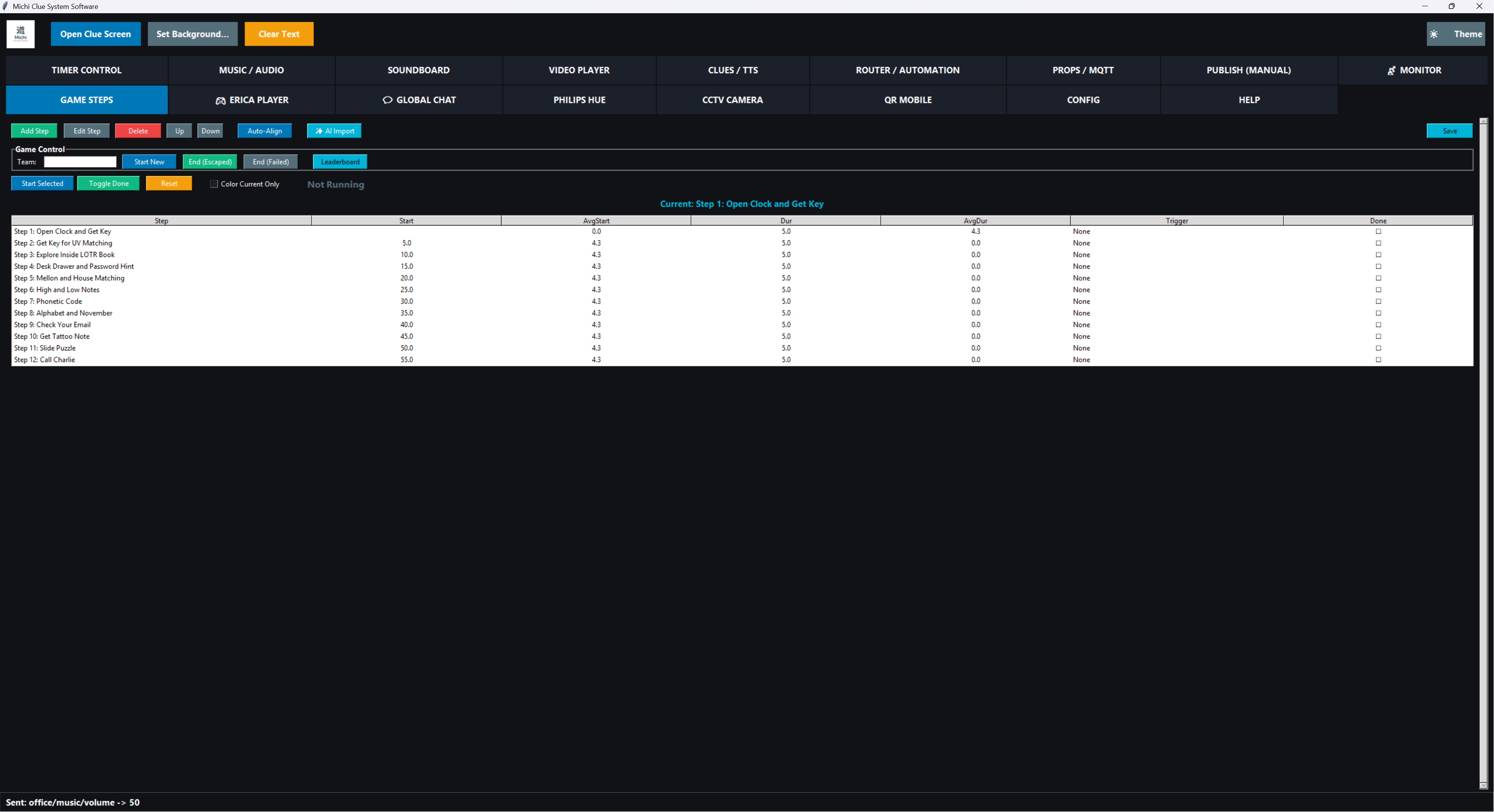The height and width of the screenshot is (812, 1494).
Task: Enable the Color Current Only checkbox
Action: pos(214,184)
